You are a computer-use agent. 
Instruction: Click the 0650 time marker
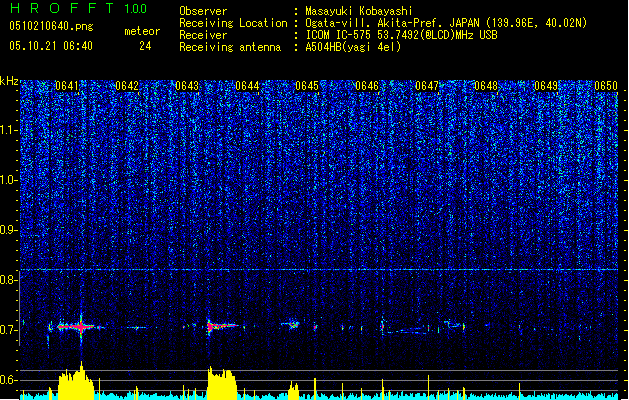606,86
